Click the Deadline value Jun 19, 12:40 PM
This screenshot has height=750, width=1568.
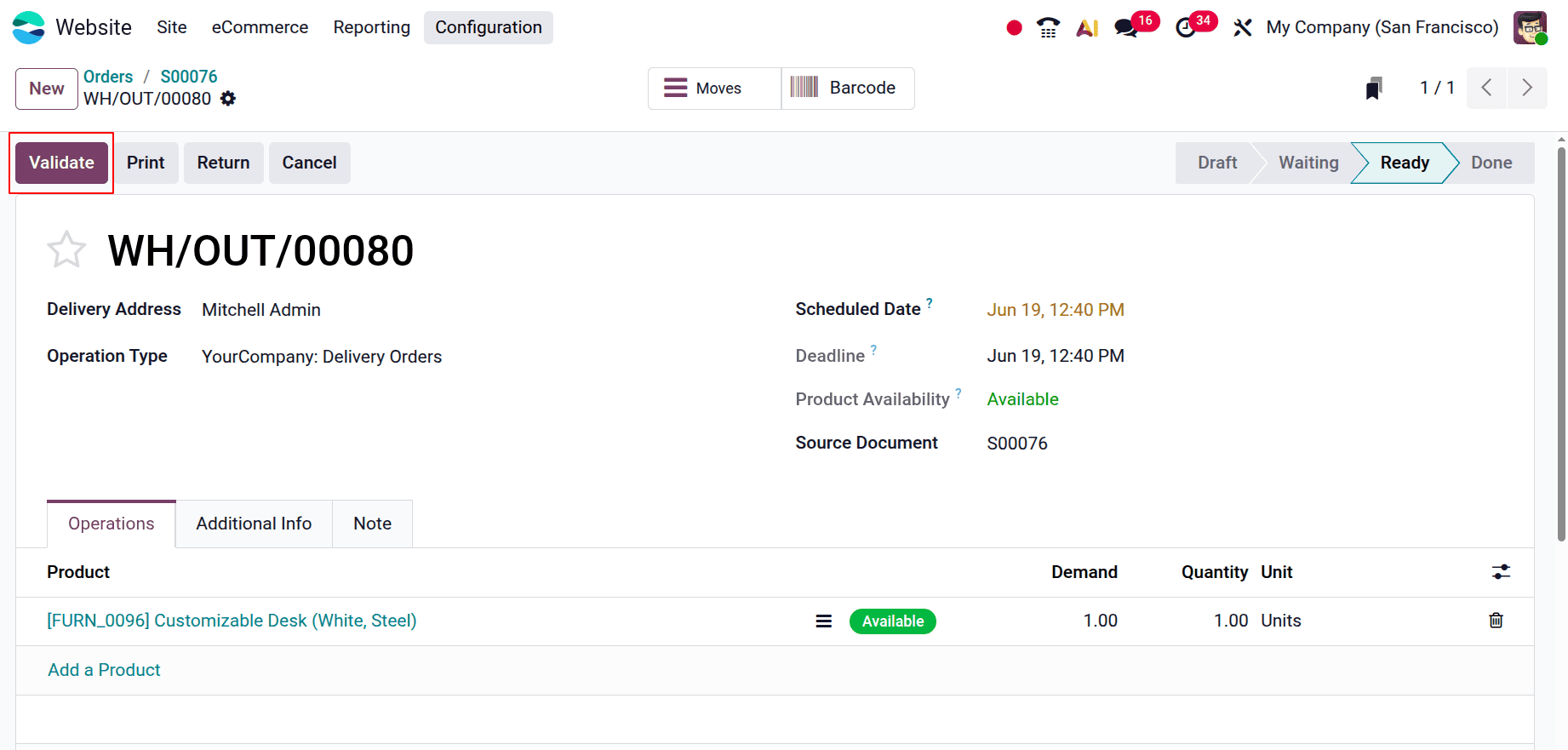click(x=1056, y=356)
